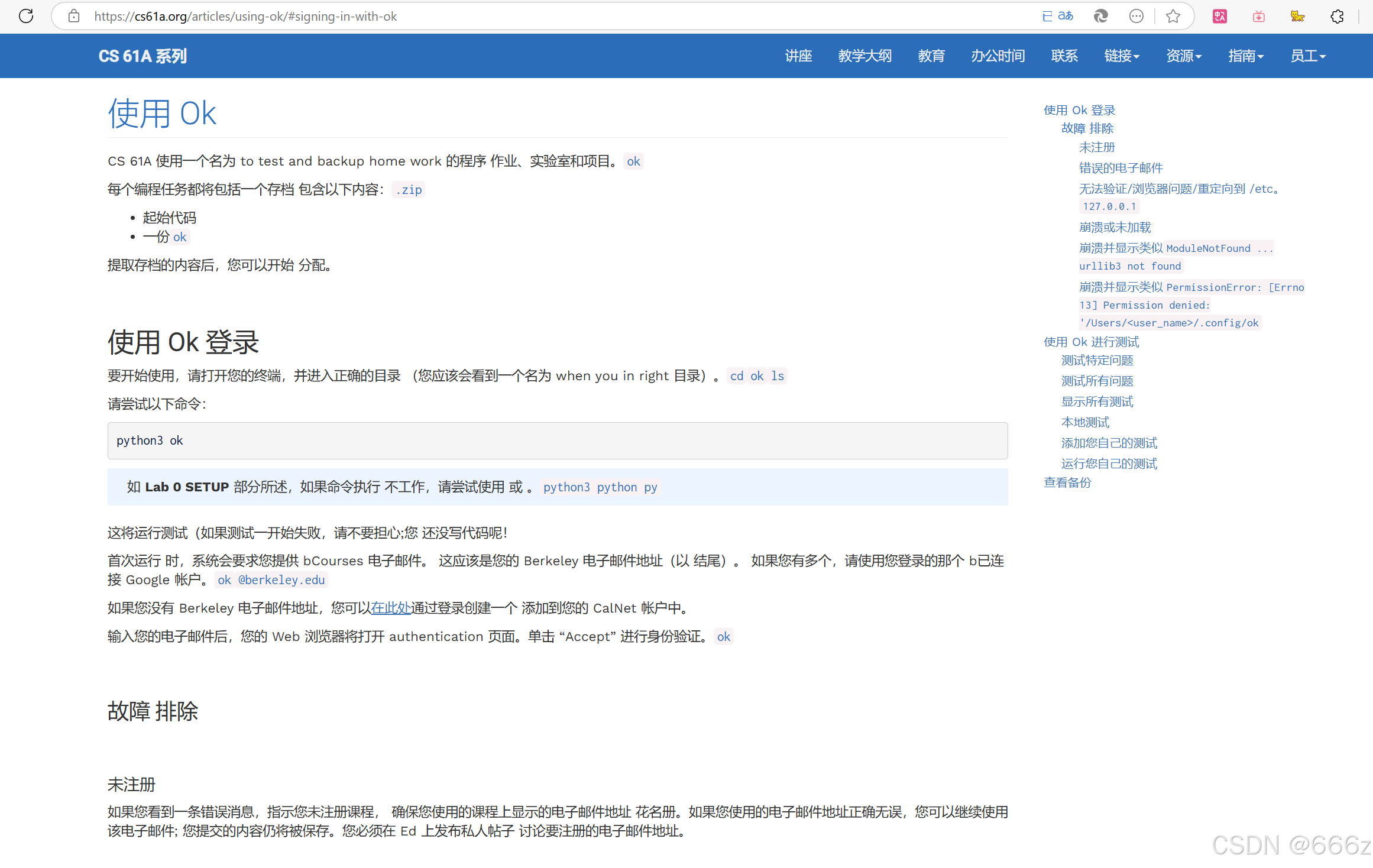Click the translated-page icon in address bar
Image resolution: width=1373 pixels, height=868 pixels.
pos(1057,16)
